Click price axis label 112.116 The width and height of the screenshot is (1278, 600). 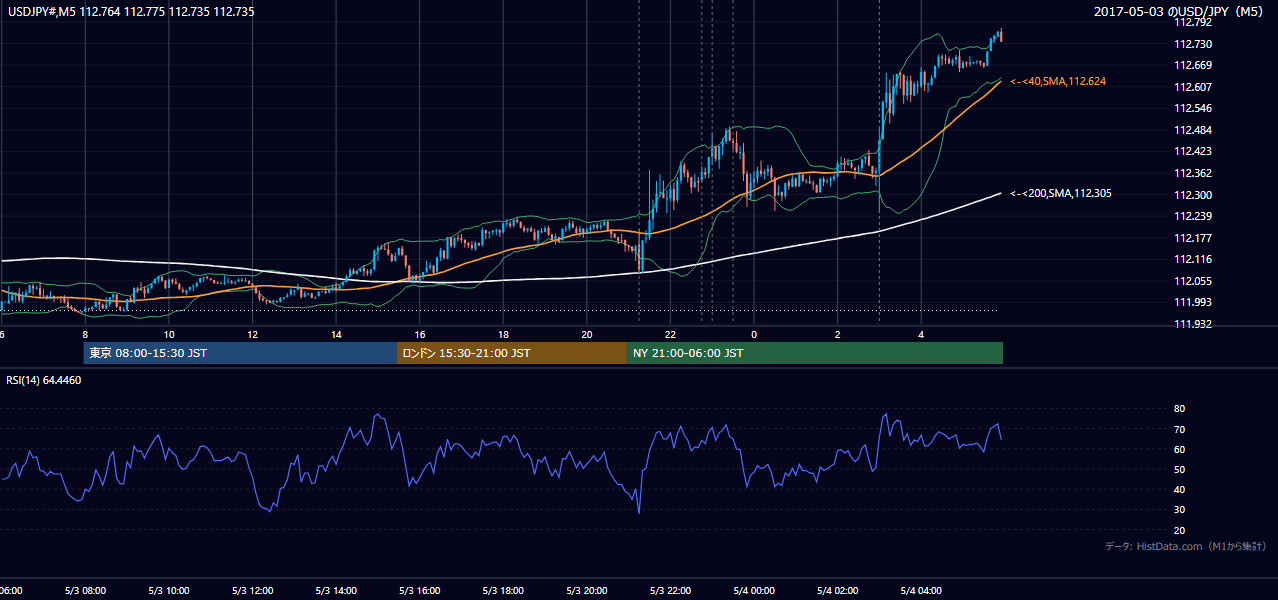pos(1193,259)
